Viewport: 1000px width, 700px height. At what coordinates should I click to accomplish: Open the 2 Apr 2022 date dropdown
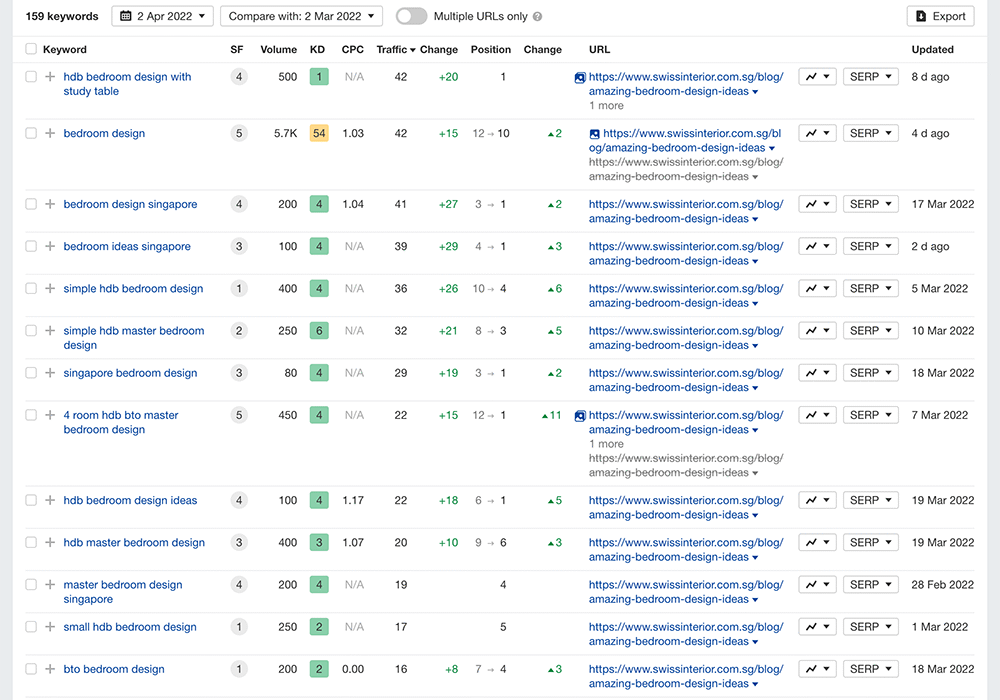[x=162, y=16]
